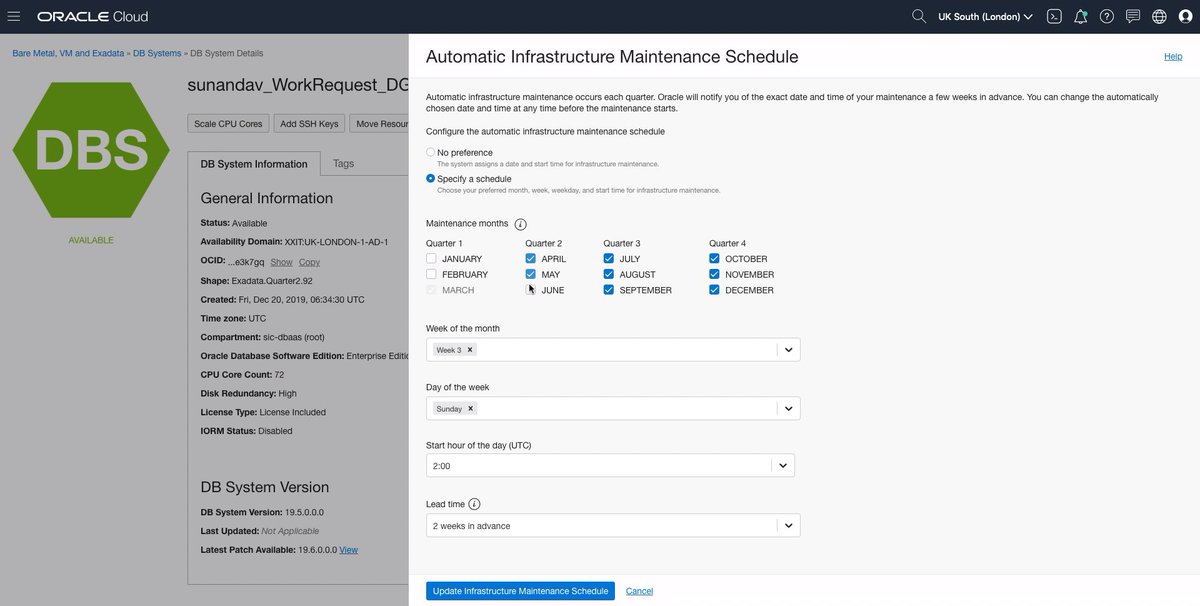Open the user profile icon
The height and width of the screenshot is (606, 1200).
(x=1185, y=16)
